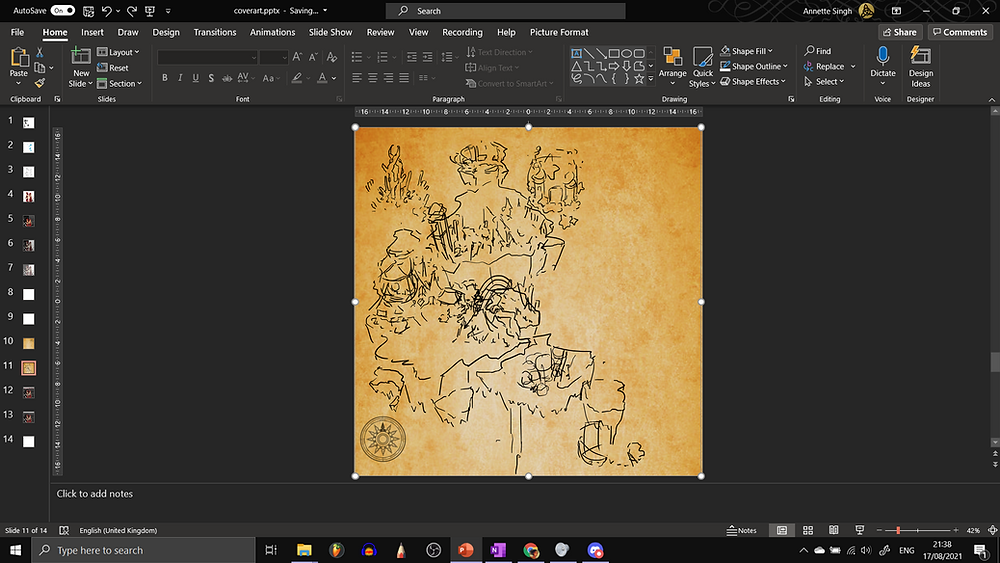
Task: Click the Quick Styles icon
Action: point(702,57)
